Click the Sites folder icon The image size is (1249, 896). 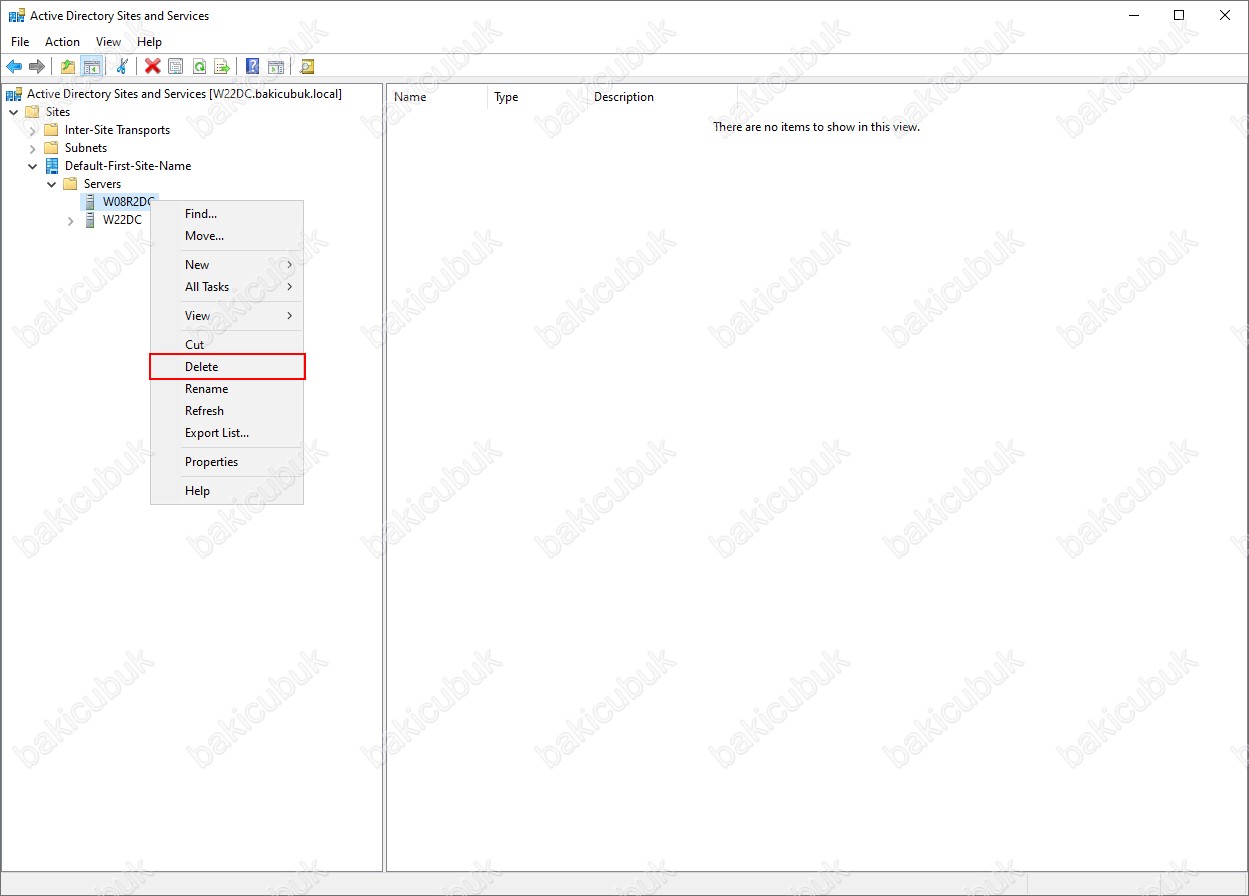(x=32, y=112)
